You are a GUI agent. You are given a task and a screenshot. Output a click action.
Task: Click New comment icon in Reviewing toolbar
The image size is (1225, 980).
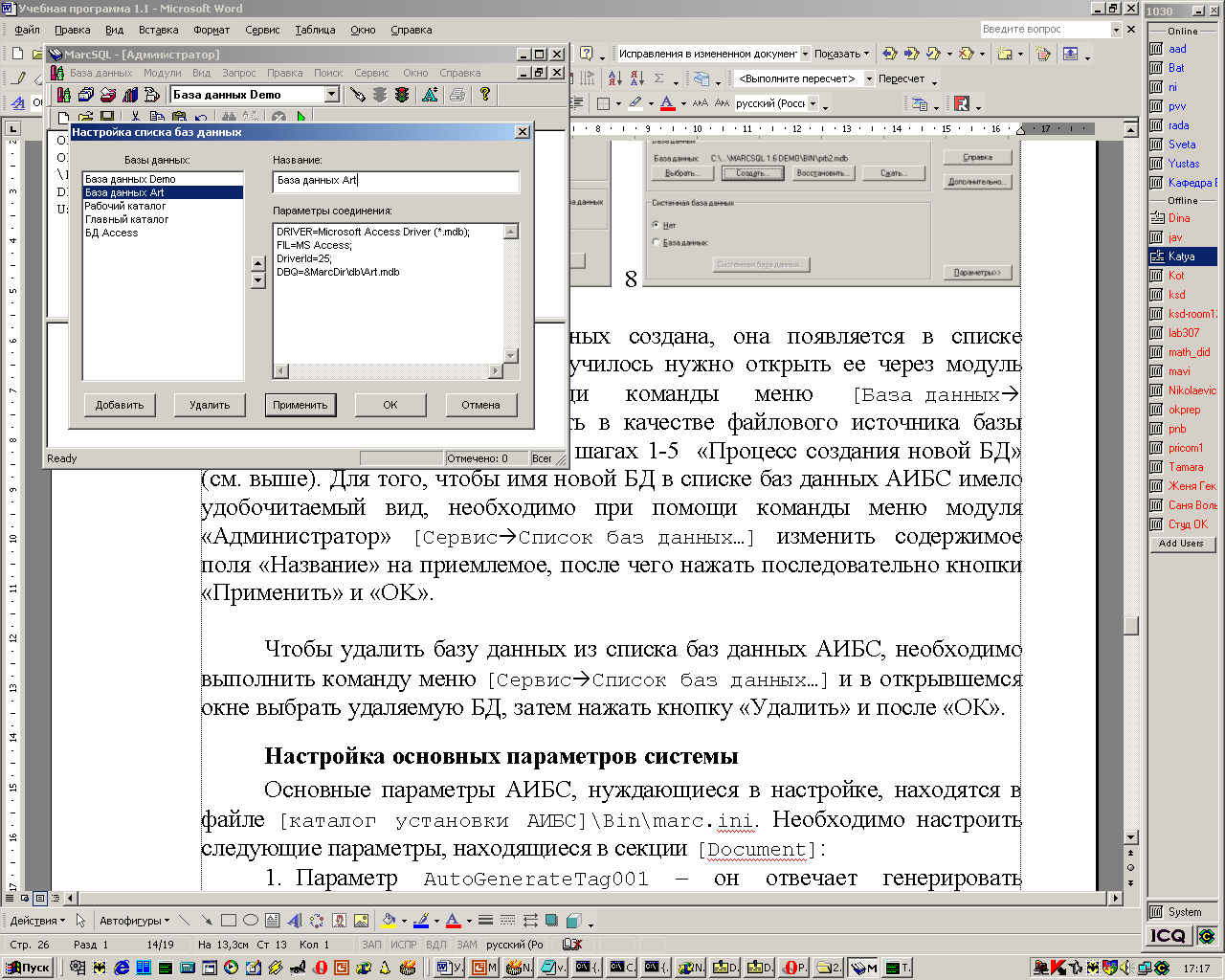(1004, 54)
